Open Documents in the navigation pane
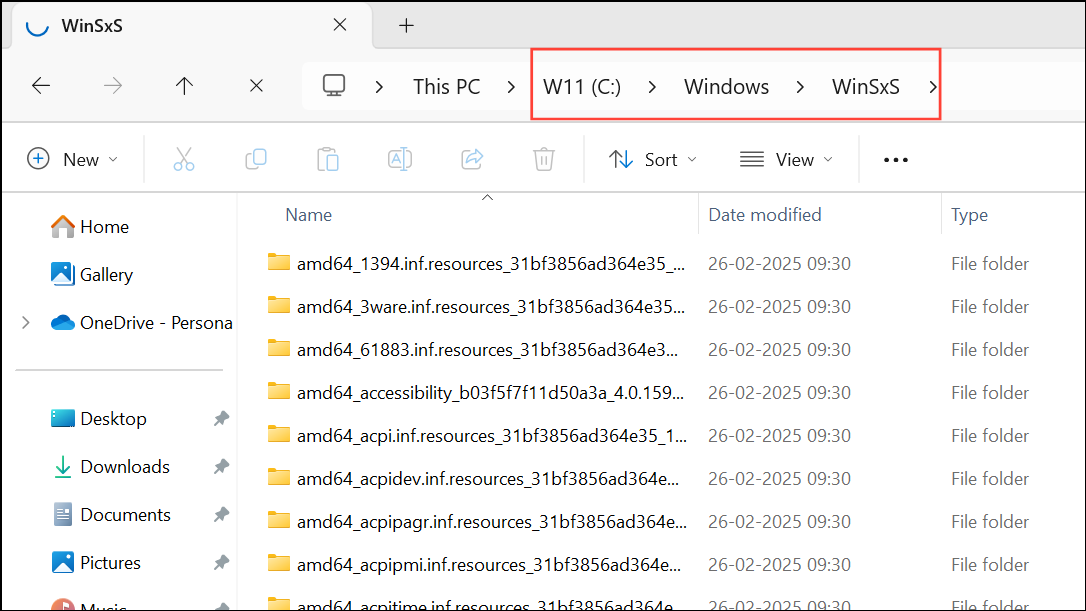 112,515
